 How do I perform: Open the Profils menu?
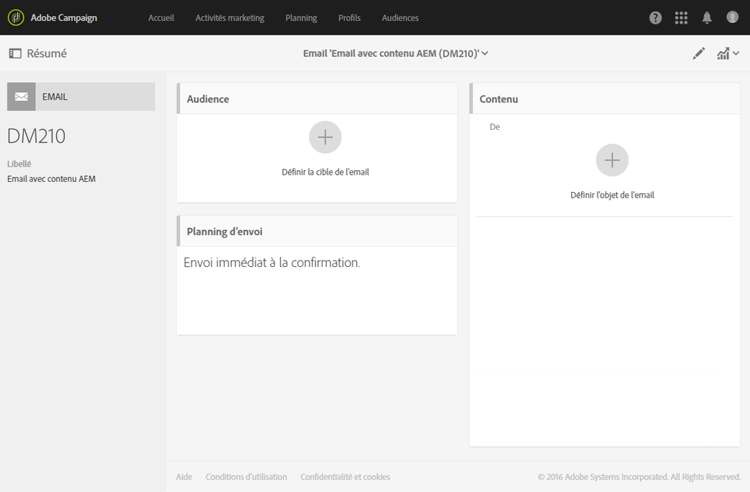pyautogui.click(x=349, y=18)
